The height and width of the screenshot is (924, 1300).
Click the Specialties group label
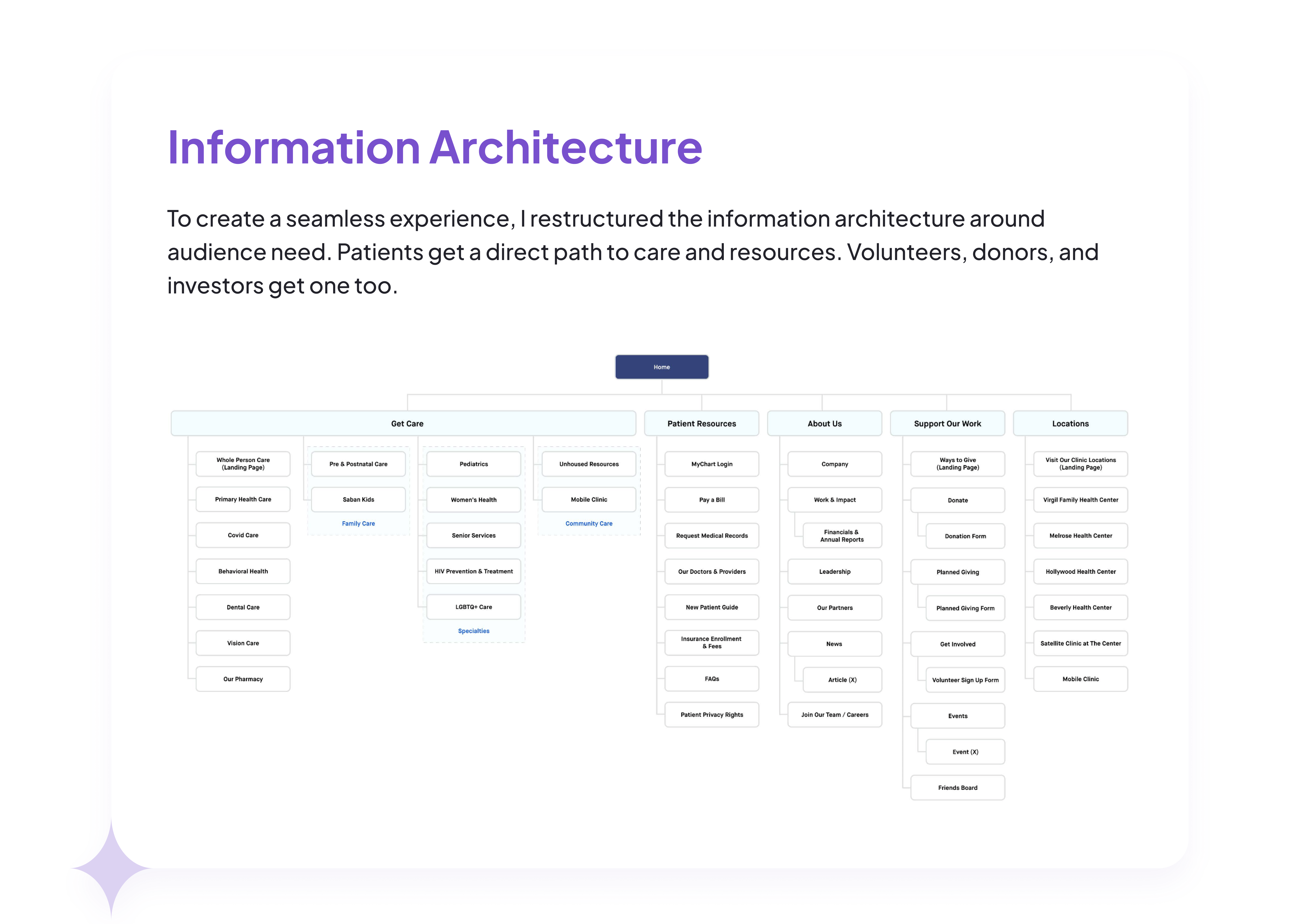[473, 631]
